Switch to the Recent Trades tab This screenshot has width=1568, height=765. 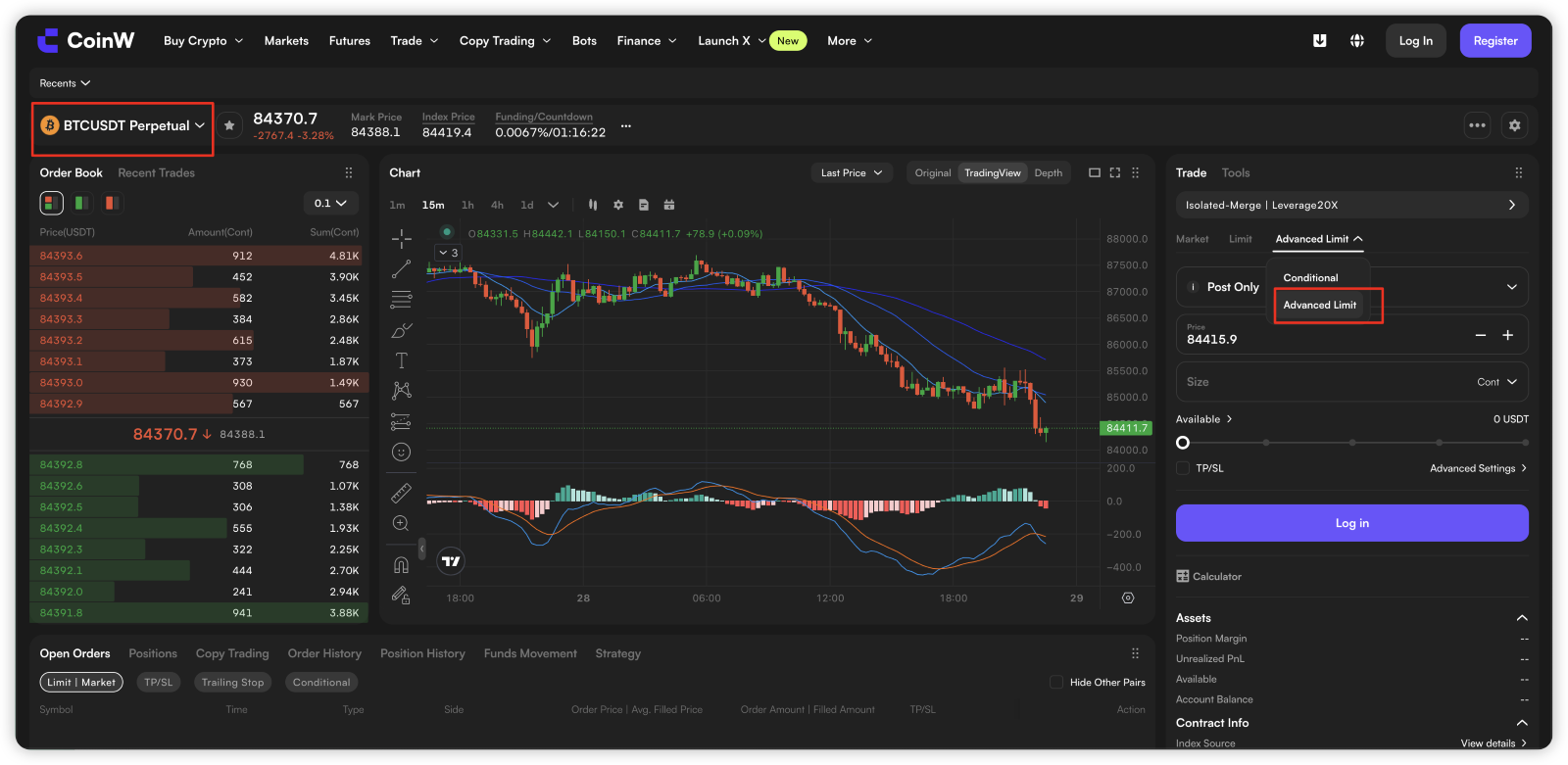pos(156,172)
